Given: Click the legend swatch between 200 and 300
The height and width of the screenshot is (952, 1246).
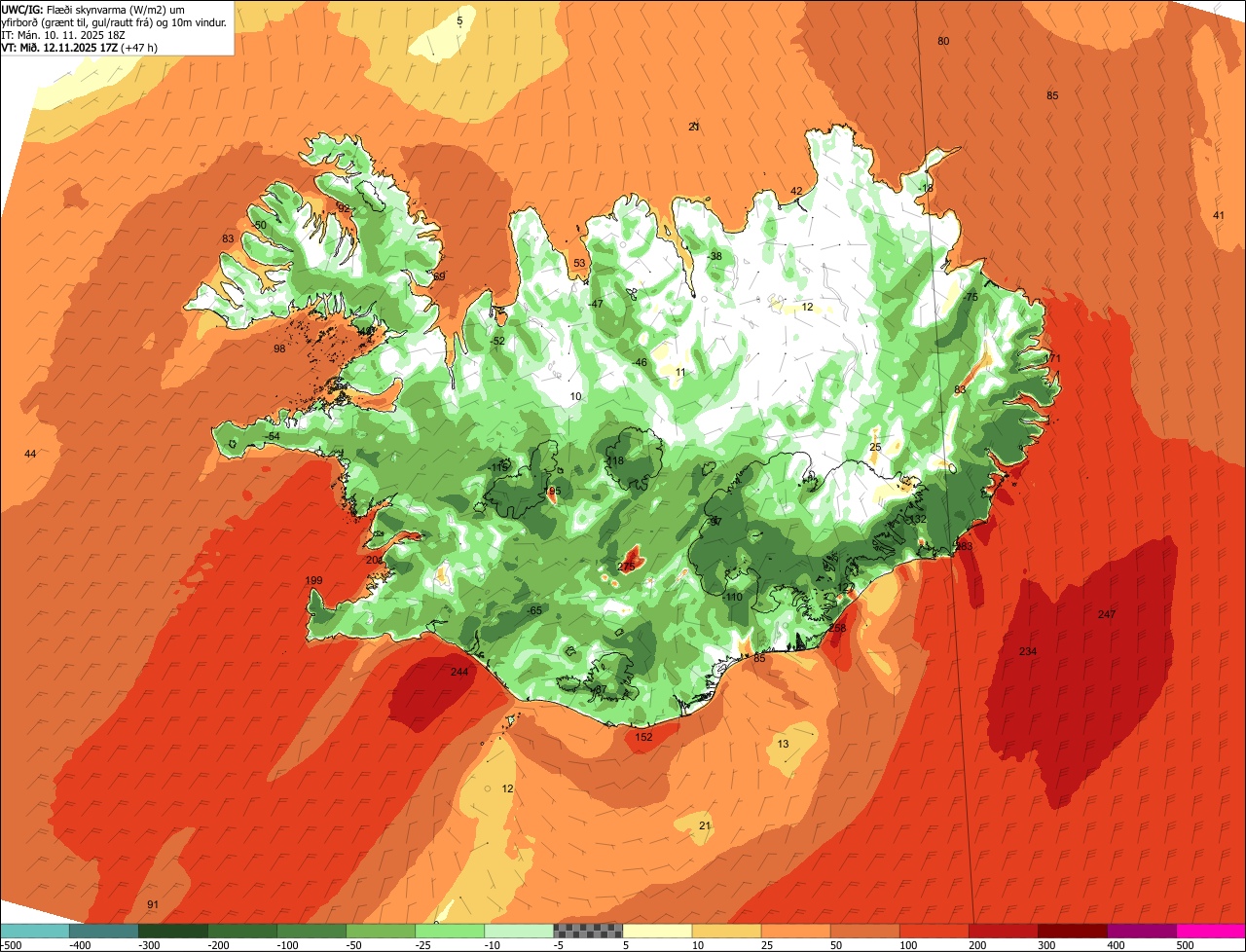Looking at the screenshot, I should 1004,931.
